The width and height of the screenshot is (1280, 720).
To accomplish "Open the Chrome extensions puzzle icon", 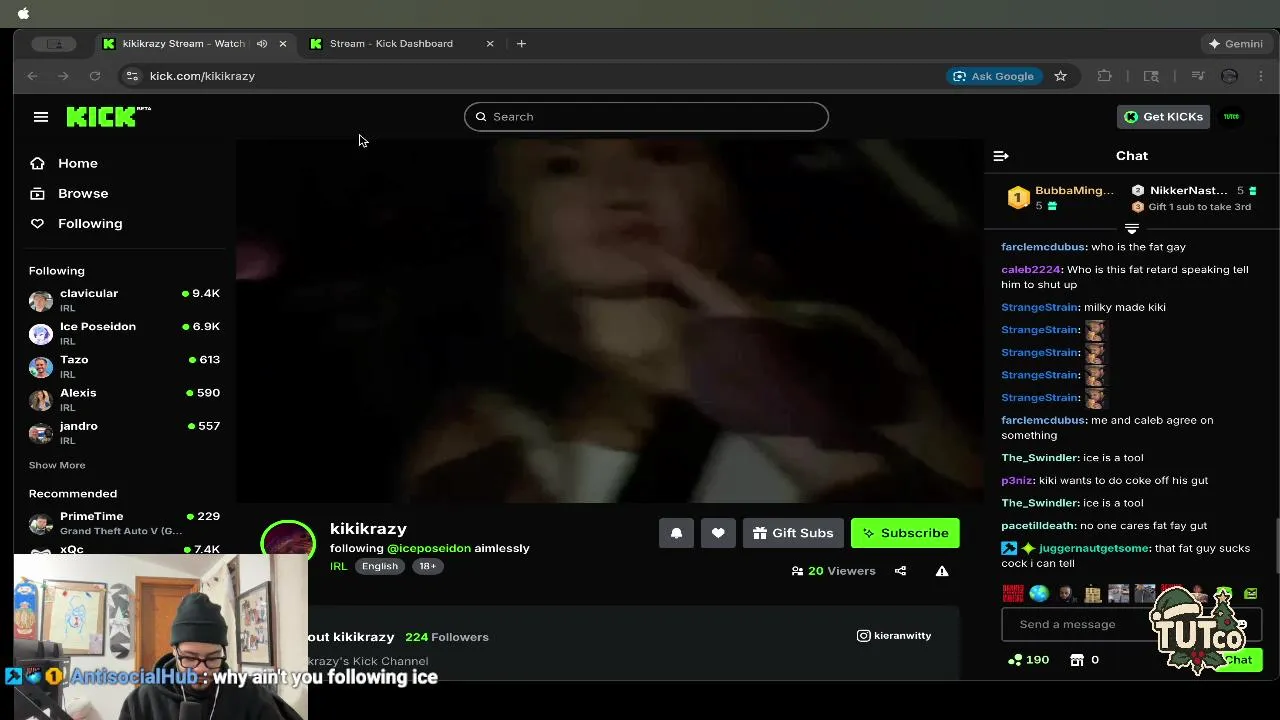I will pyautogui.click(x=1105, y=76).
